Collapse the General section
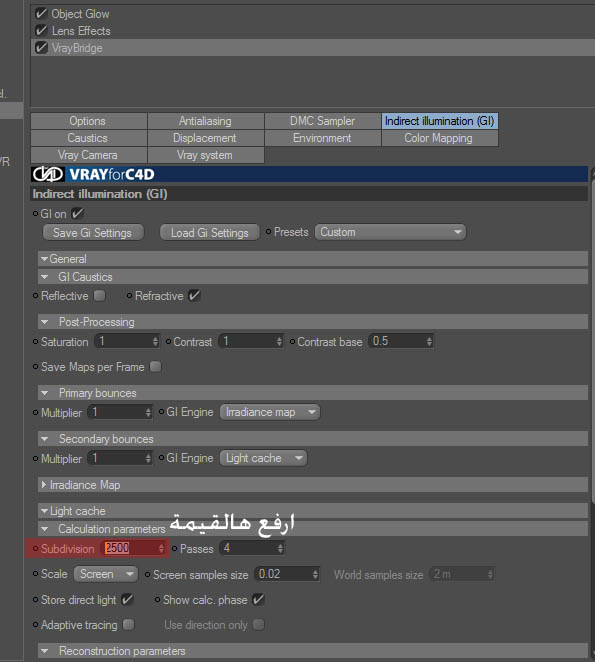The width and height of the screenshot is (595, 662). [44, 258]
